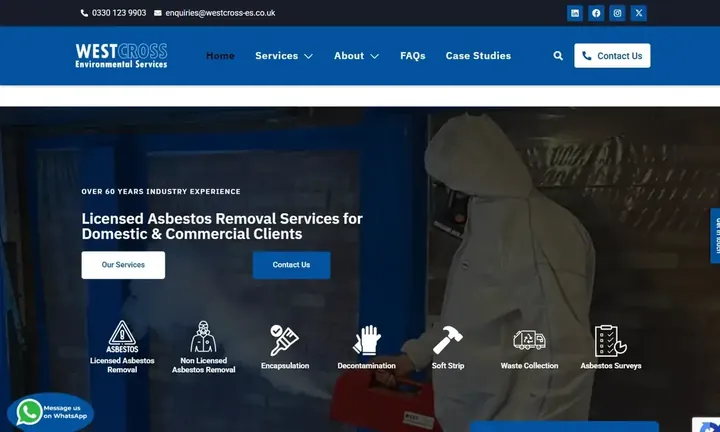This screenshot has height=432, width=720.
Task: Click the white Contact Us button in header
Action: click(612, 56)
